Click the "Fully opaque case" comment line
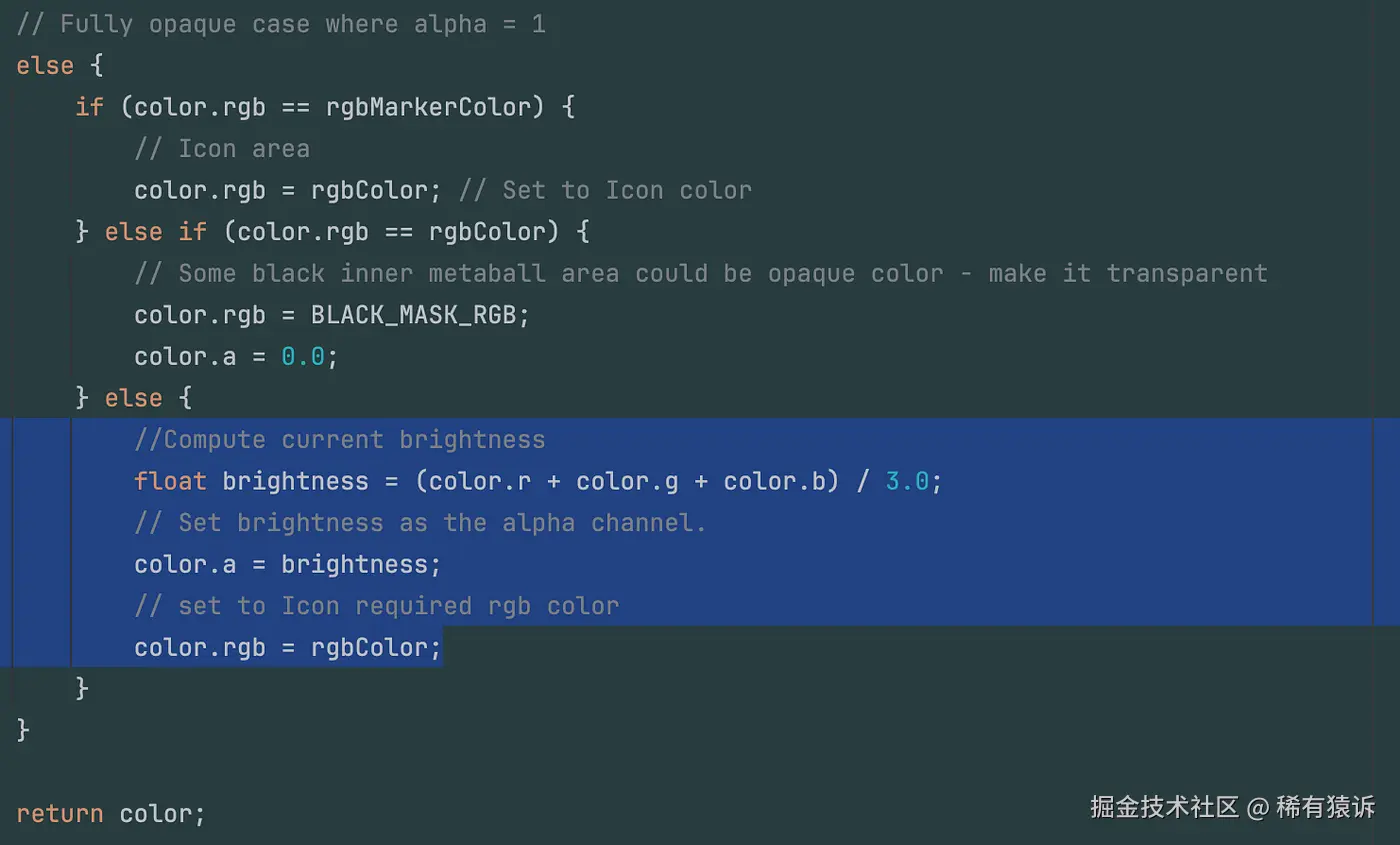Image resolution: width=1400 pixels, height=845 pixels. click(x=281, y=24)
